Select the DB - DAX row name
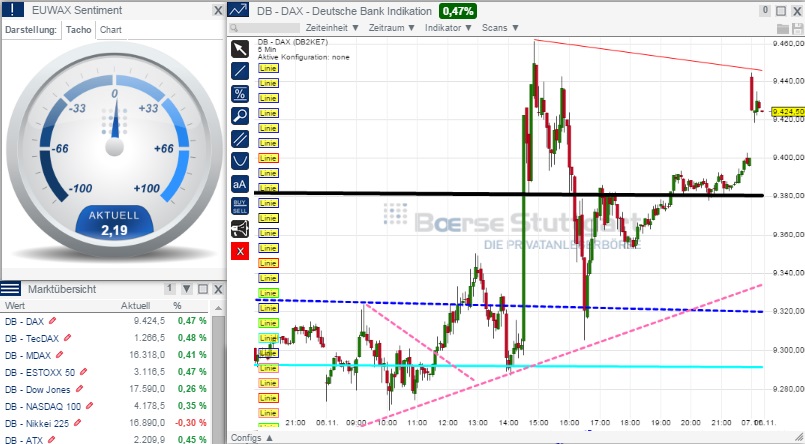The height and width of the screenshot is (444, 805). [24, 321]
